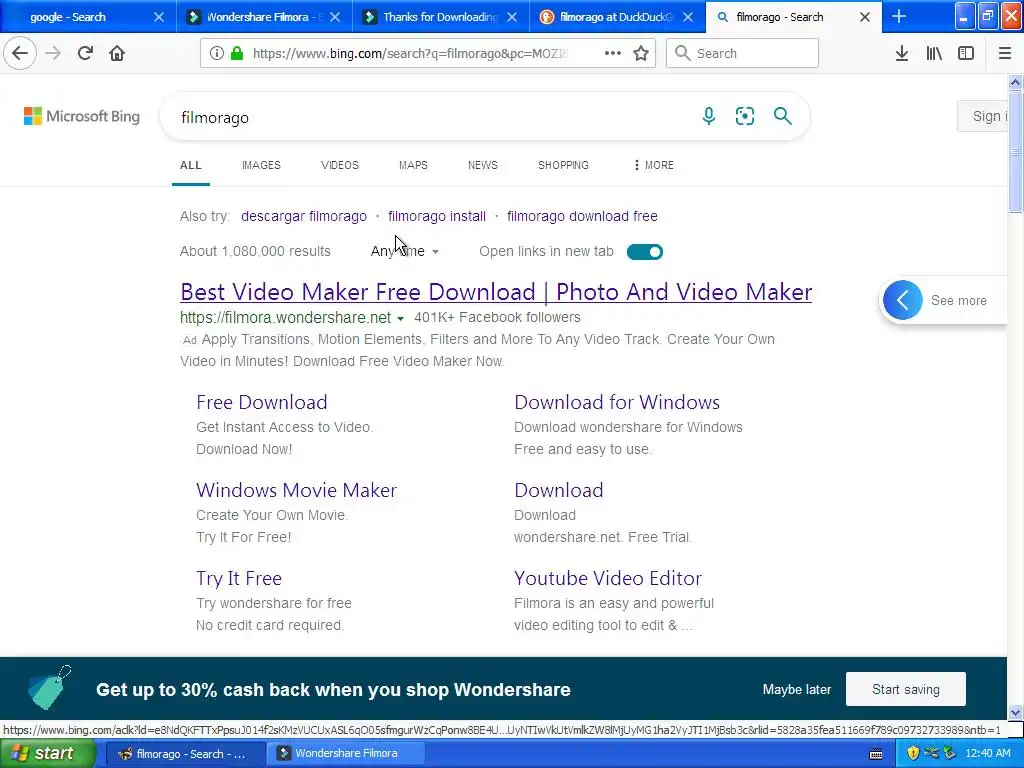Open the Best Video Maker Free Download result
Screen dimensions: 1024x768
[x=496, y=291]
